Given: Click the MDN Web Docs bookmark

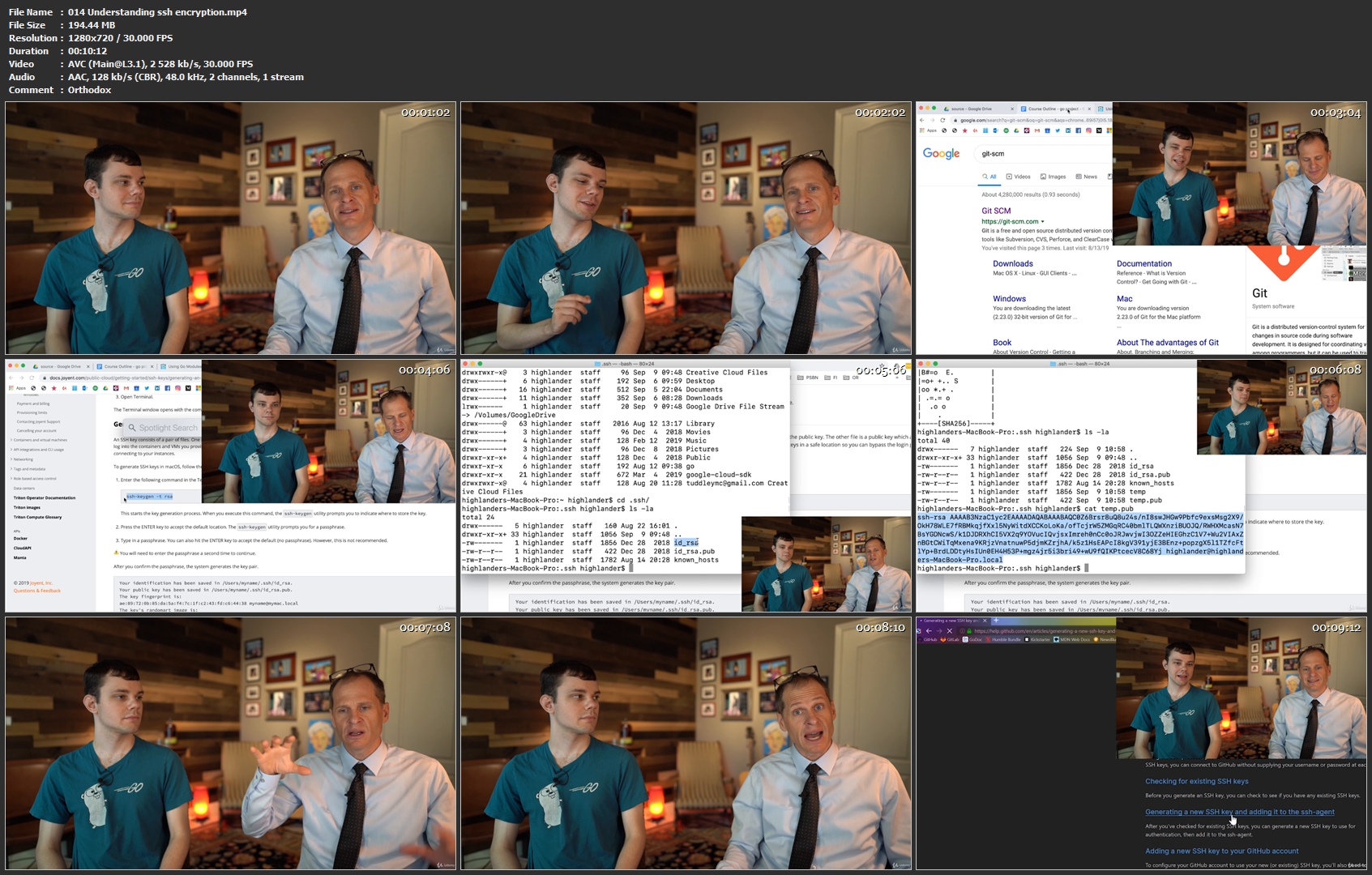Looking at the screenshot, I should coord(1072,639).
